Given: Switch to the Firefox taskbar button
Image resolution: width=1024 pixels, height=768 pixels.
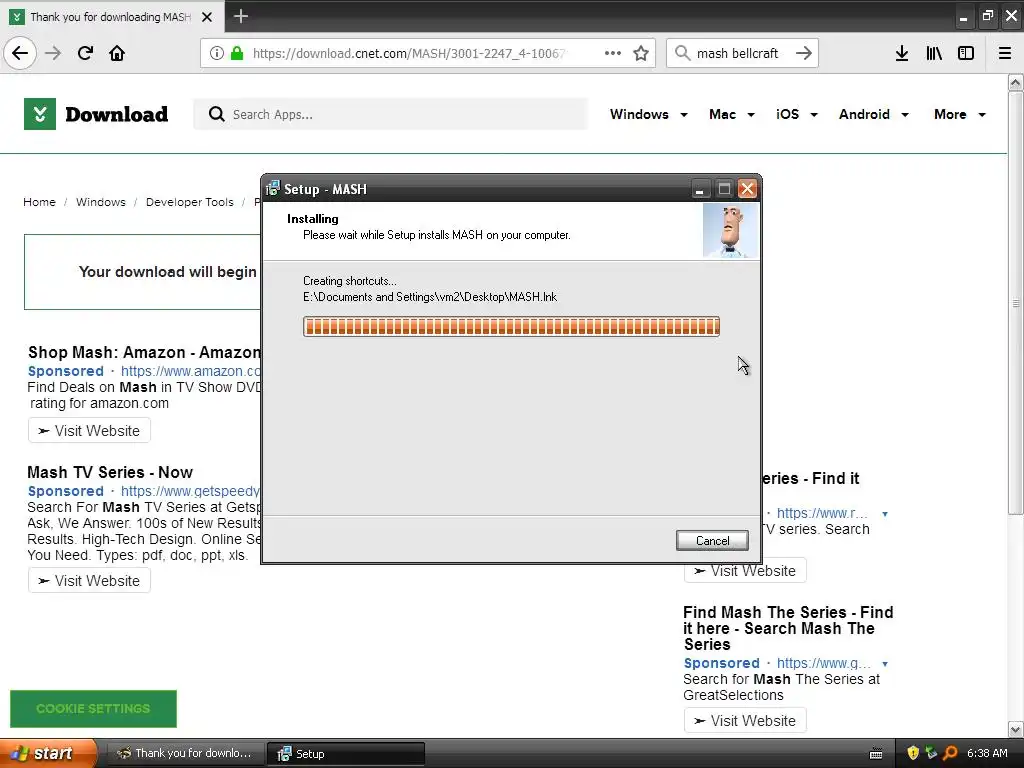Looking at the screenshot, I should coord(185,753).
